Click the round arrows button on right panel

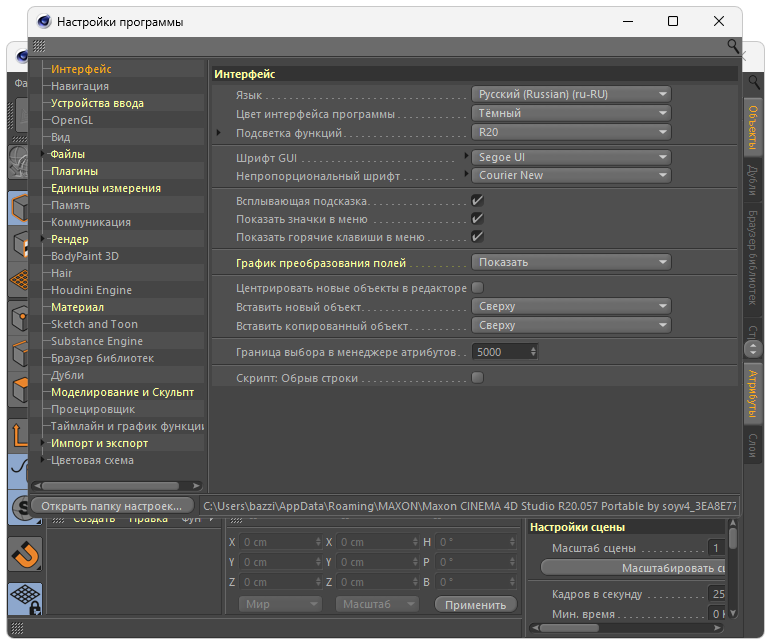(x=753, y=349)
